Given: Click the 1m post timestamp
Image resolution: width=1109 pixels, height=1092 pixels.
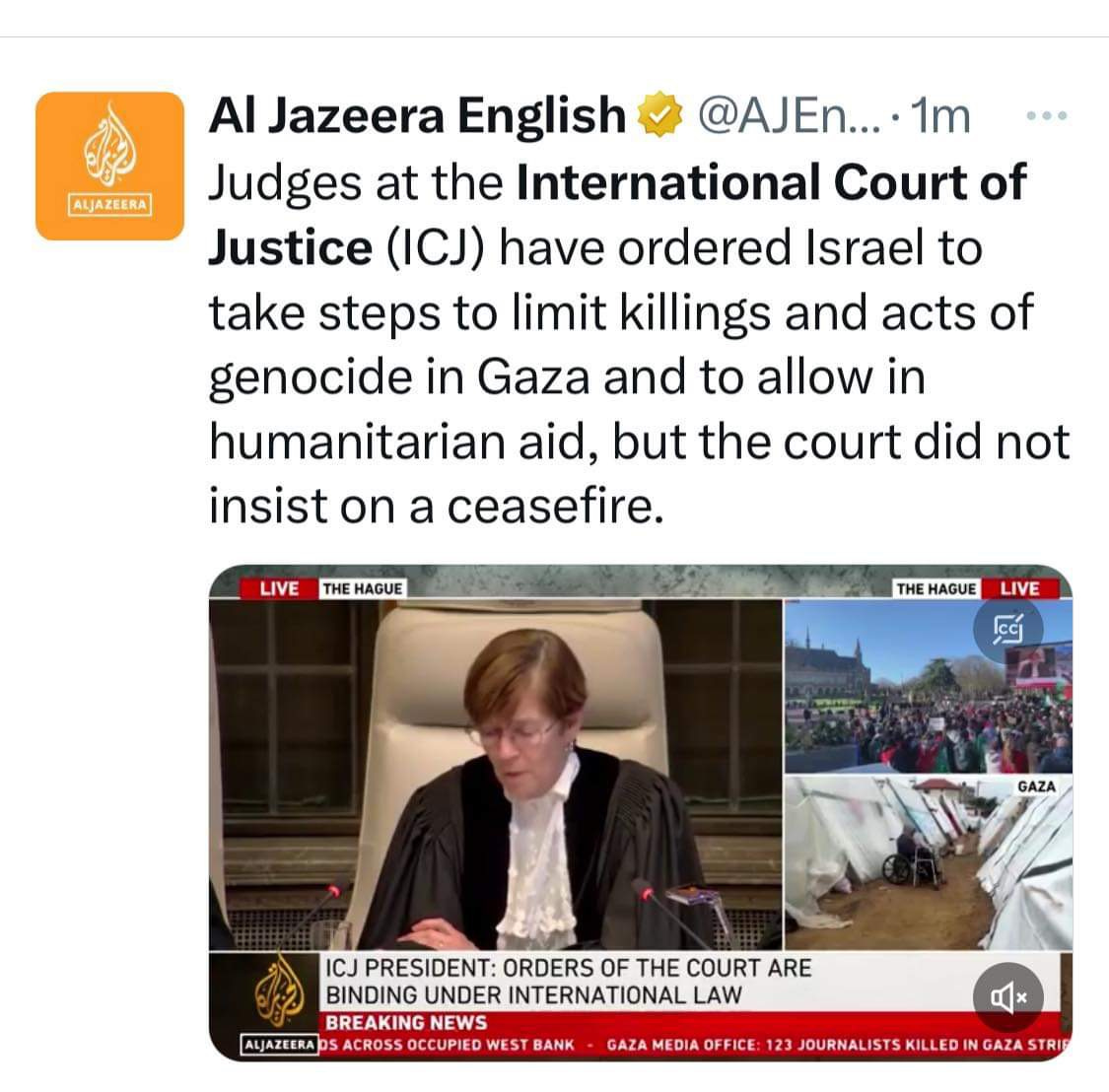Looking at the screenshot, I should click(x=940, y=115).
